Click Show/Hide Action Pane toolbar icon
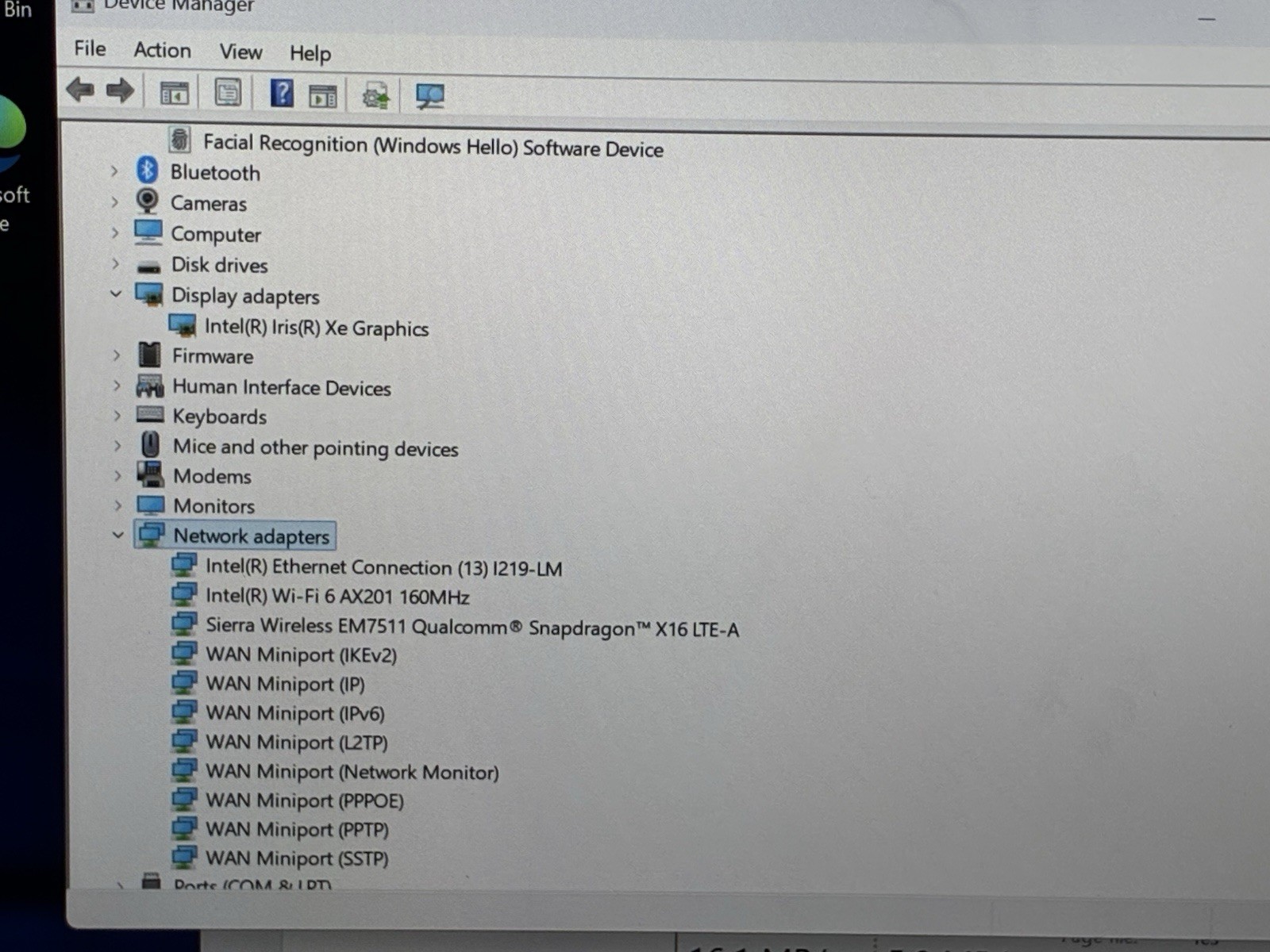This screenshot has height=952, width=1270. (x=323, y=96)
